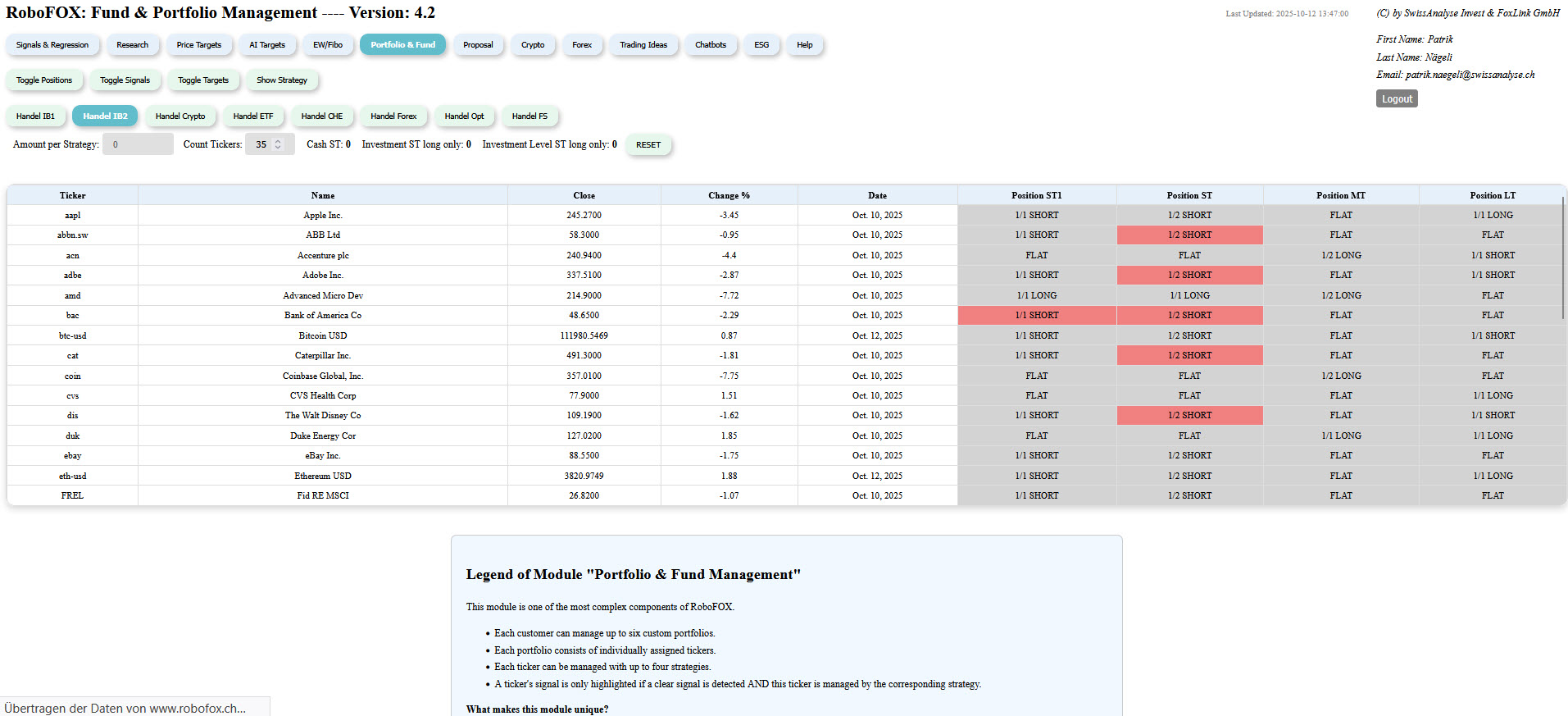This screenshot has height=716, width=1568.
Task: Select the Handel IB1 portfolio
Action: tap(35, 116)
